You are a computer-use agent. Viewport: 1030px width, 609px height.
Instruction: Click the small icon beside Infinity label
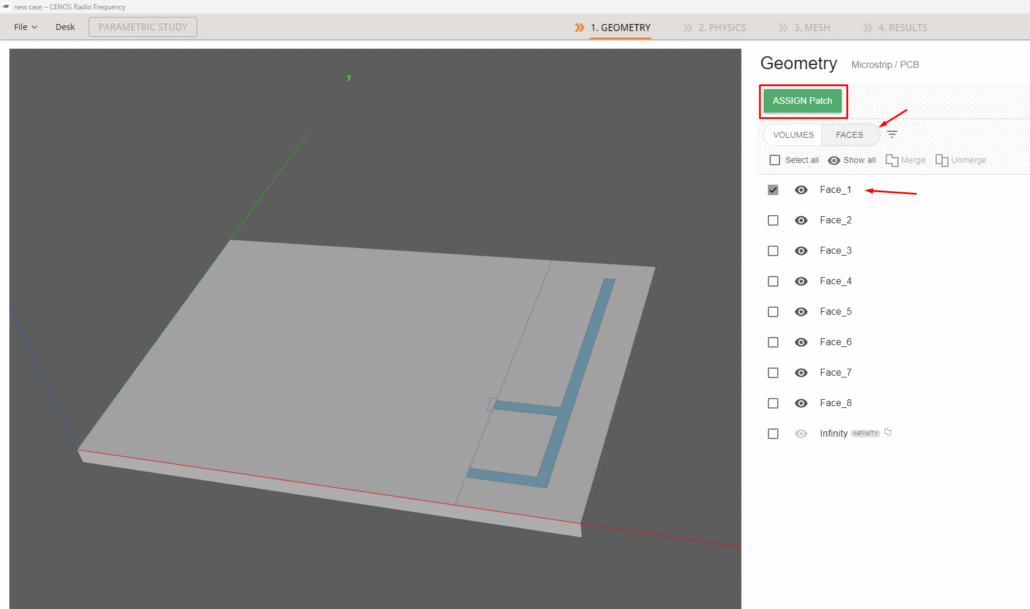[x=888, y=433]
